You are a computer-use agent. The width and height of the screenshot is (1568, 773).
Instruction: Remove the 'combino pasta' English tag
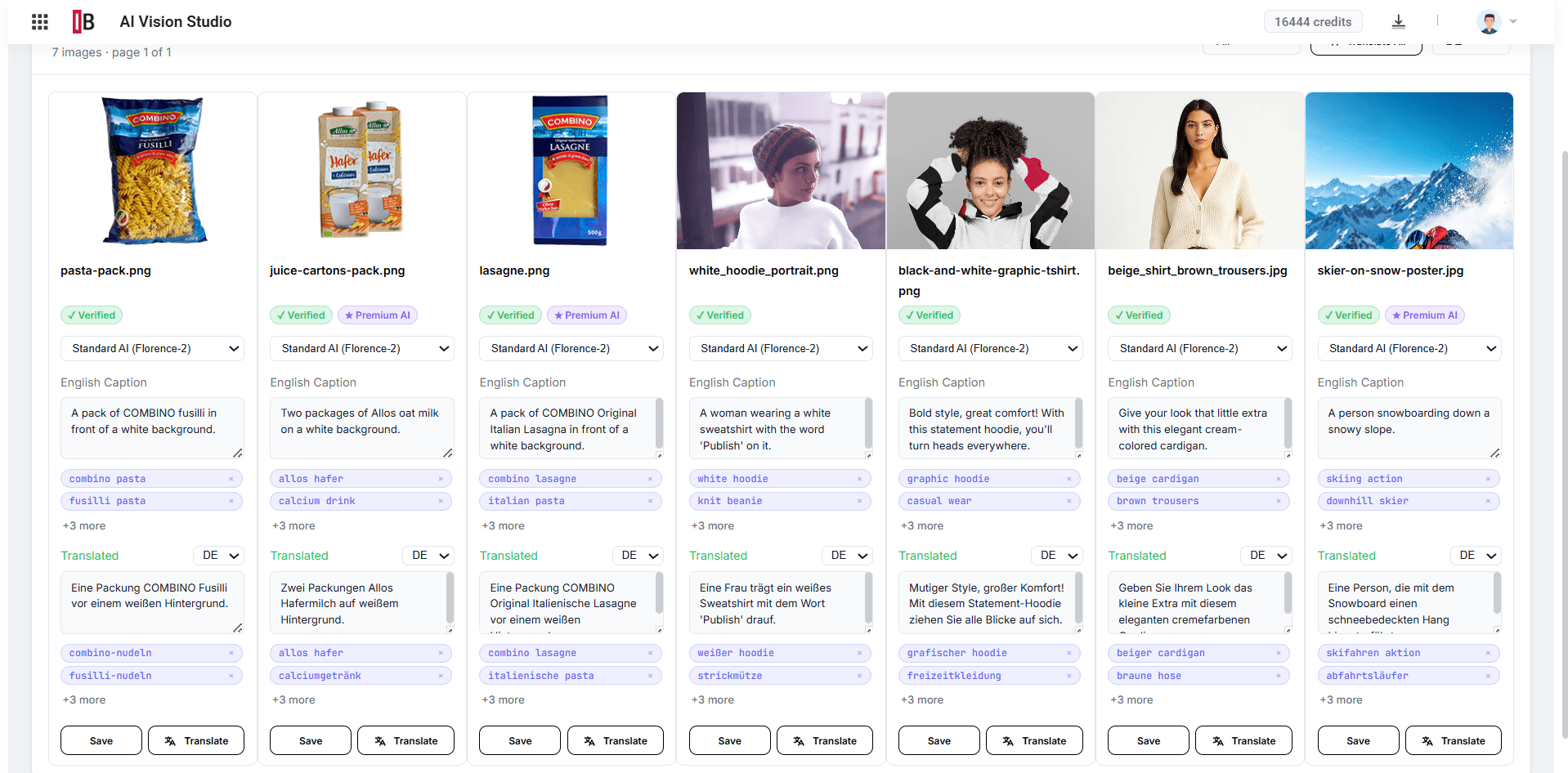tap(231, 479)
